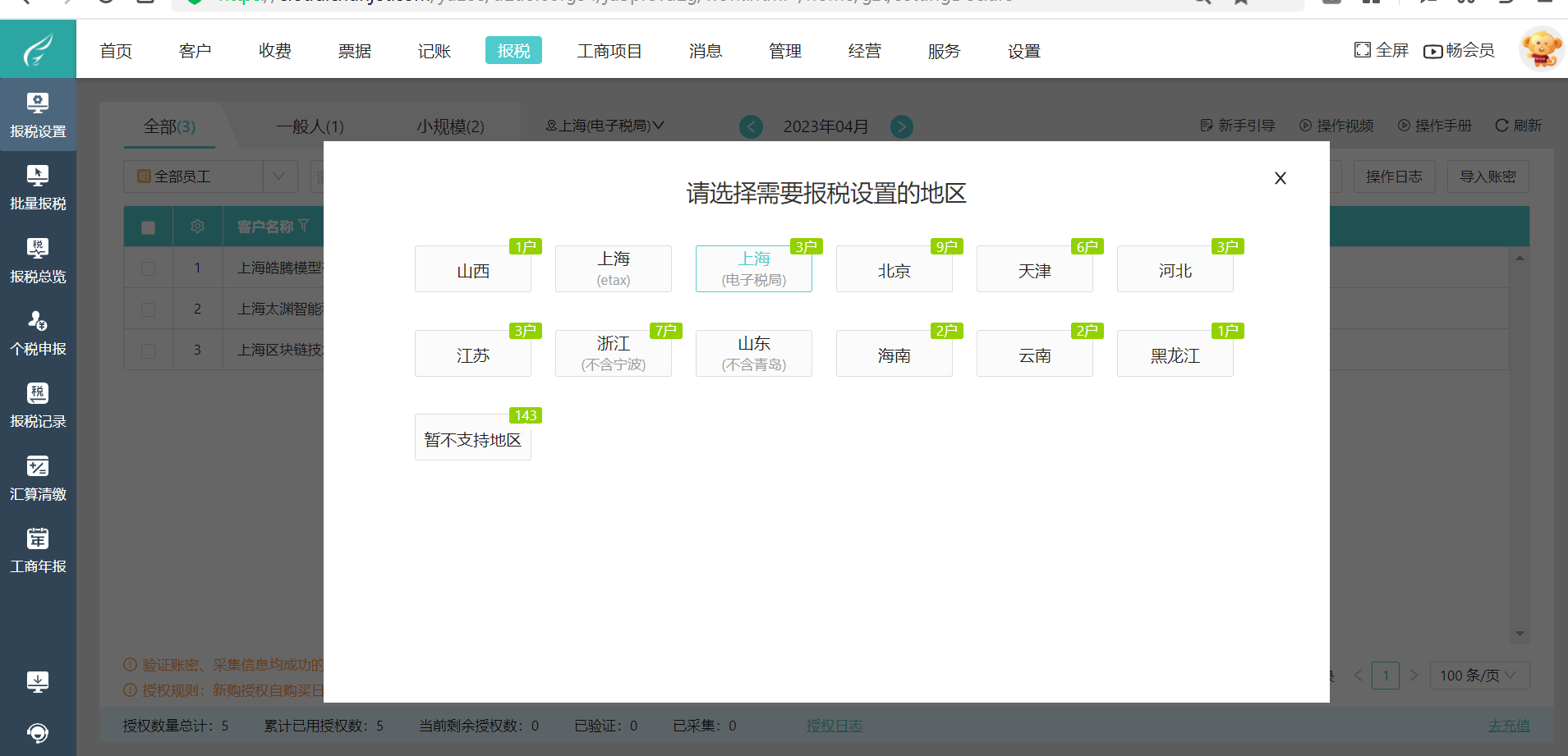Open 个税申报 sidebar icon
This screenshot has height=756, width=1568.
pyautogui.click(x=38, y=332)
